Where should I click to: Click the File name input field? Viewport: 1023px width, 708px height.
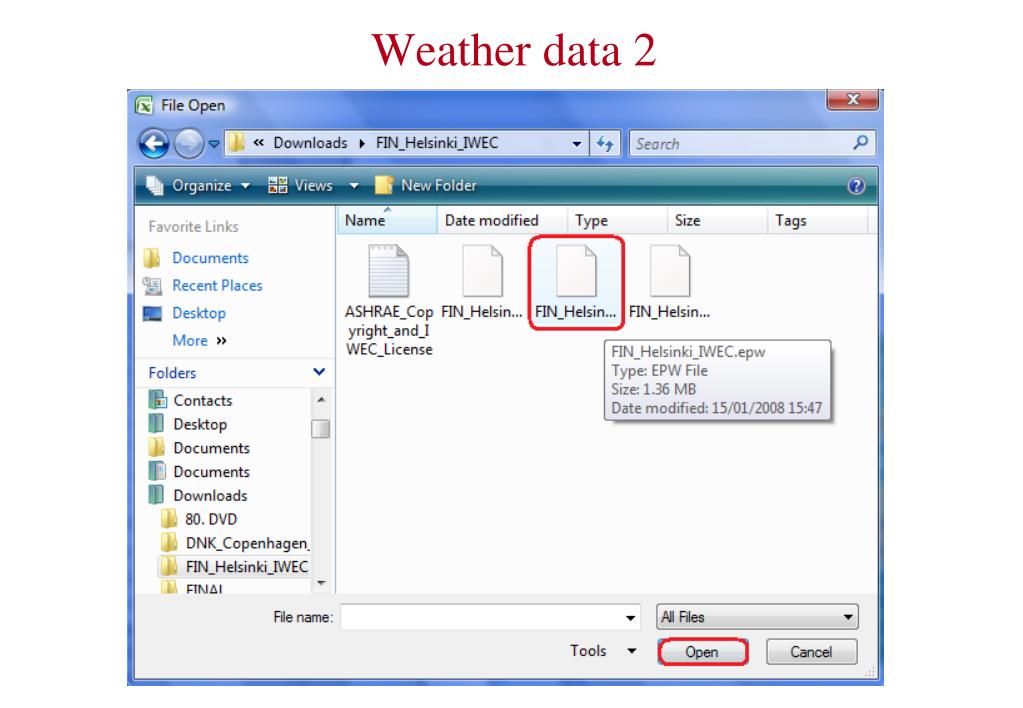pos(482,617)
